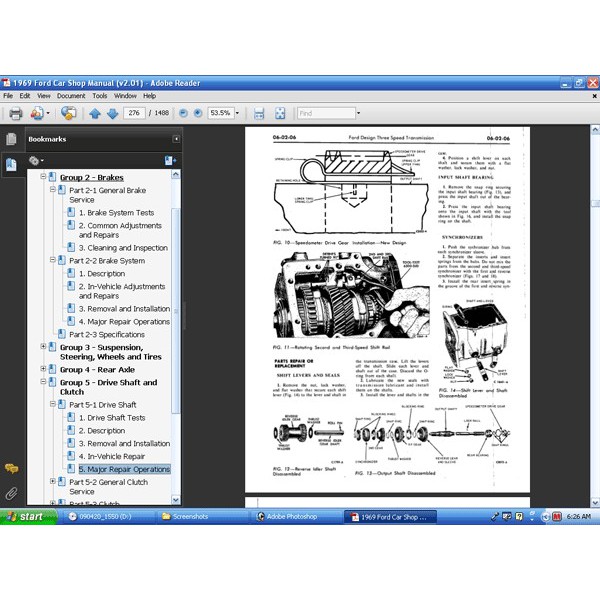Open the Edit menu
Image resolution: width=600 pixels, height=600 pixels.
[25, 96]
